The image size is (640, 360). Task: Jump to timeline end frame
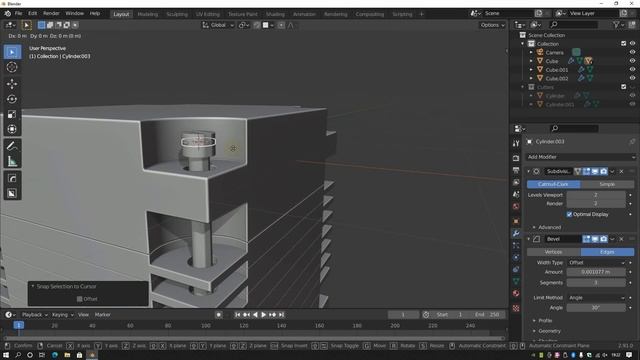281,315
